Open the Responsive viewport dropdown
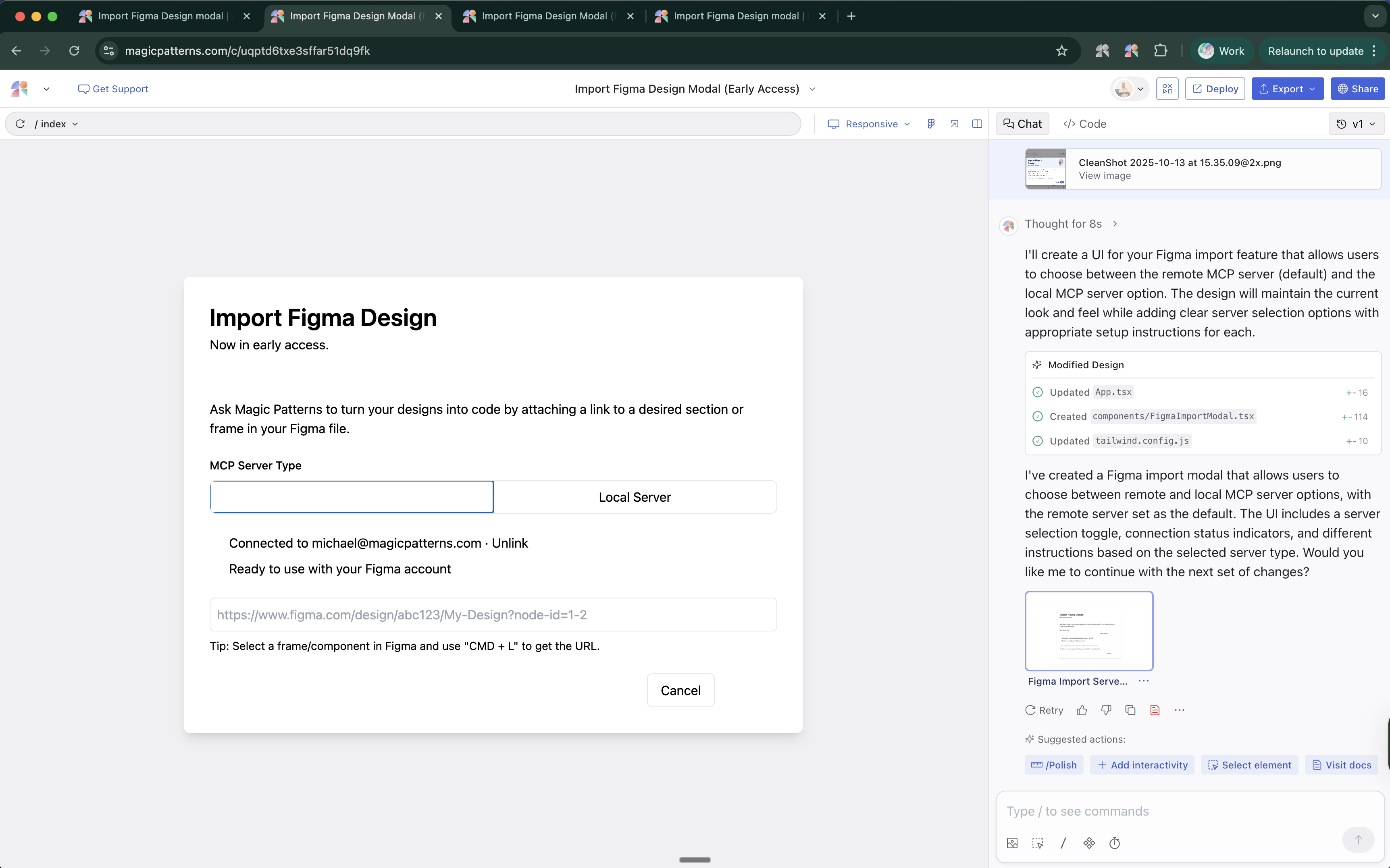The height and width of the screenshot is (868, 1390). (x=869, y=123)
